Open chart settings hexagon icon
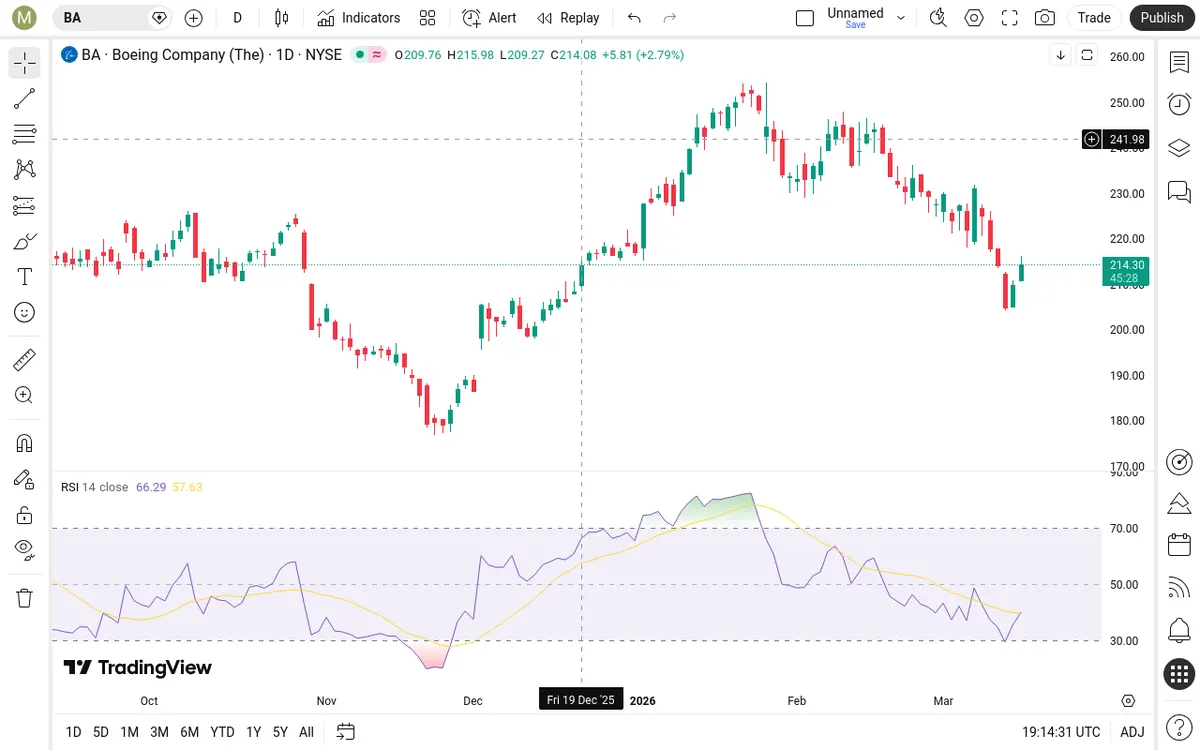Viewport: 1200px width, 750px height. pyautogui.click(x=974, y=18)
